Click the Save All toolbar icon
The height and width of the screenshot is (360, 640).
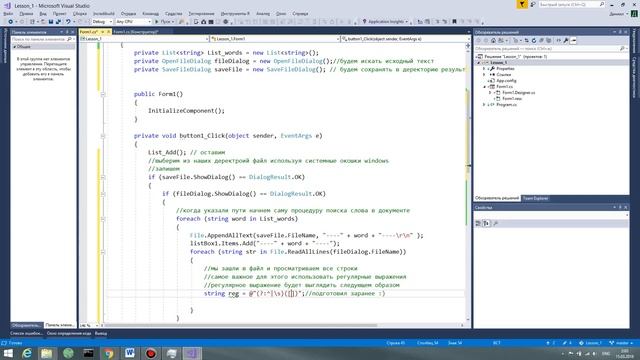(x=58, y=22)
